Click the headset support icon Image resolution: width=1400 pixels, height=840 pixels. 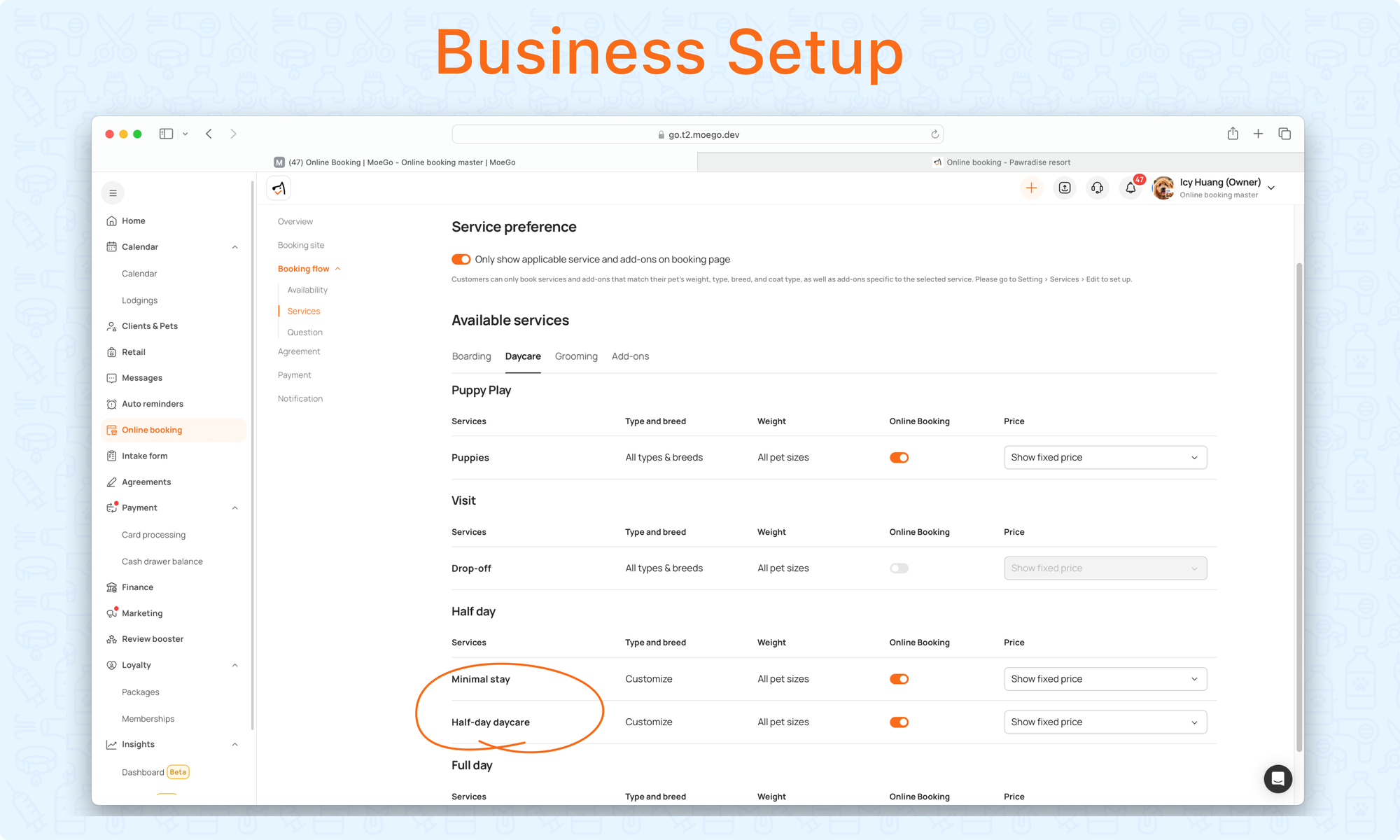[x=1097, y=188]
